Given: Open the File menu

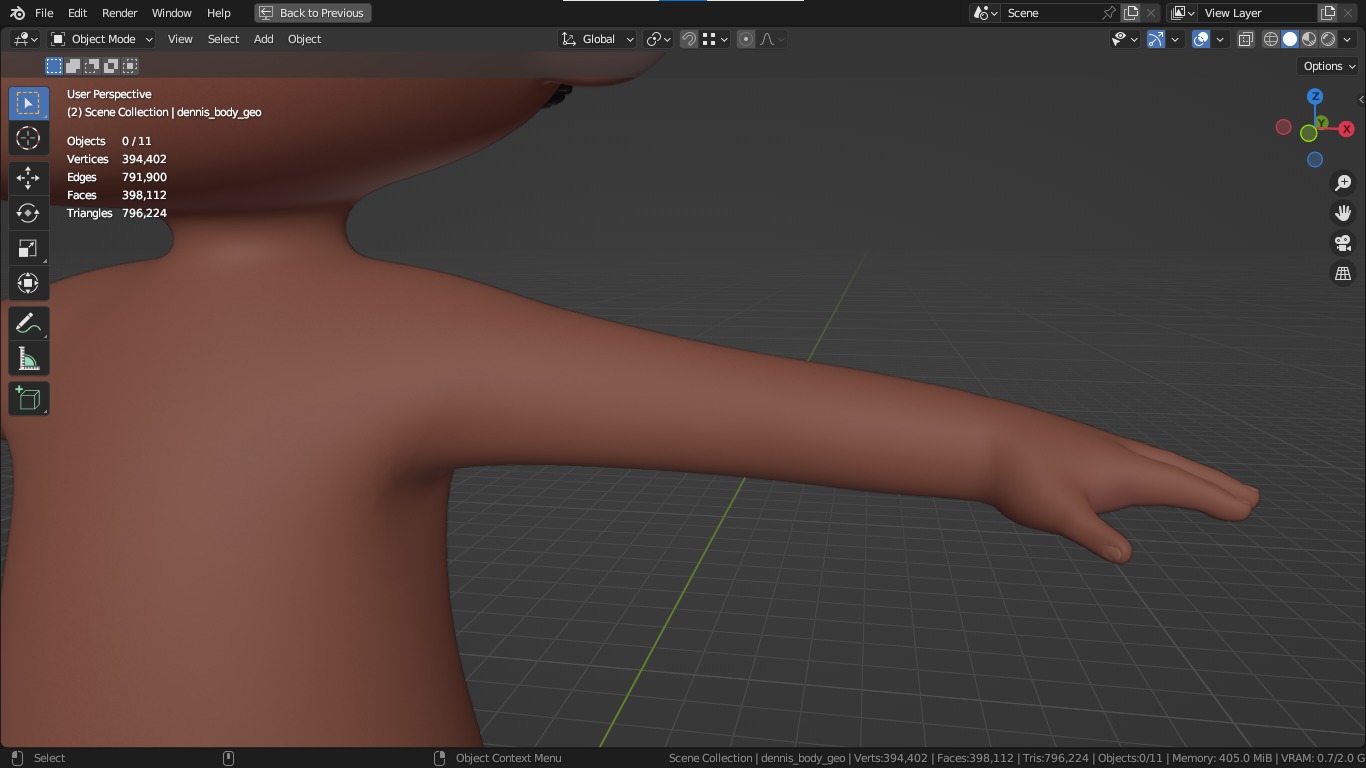Looking at the screenshot, I should pos(44,13).
